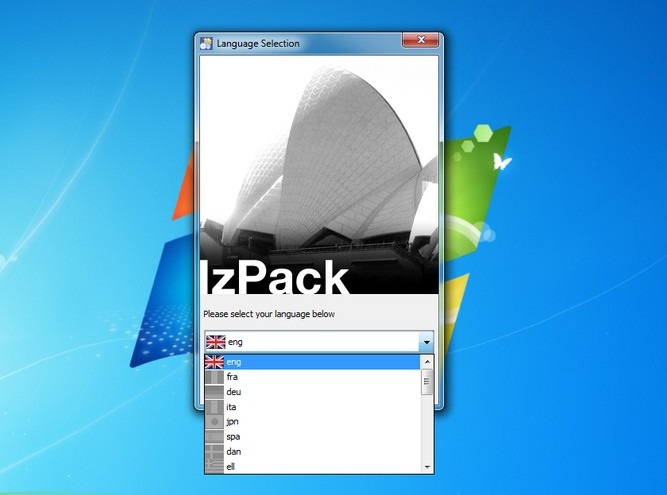
Task: Select ita in the language list
Action: point(313,407)
